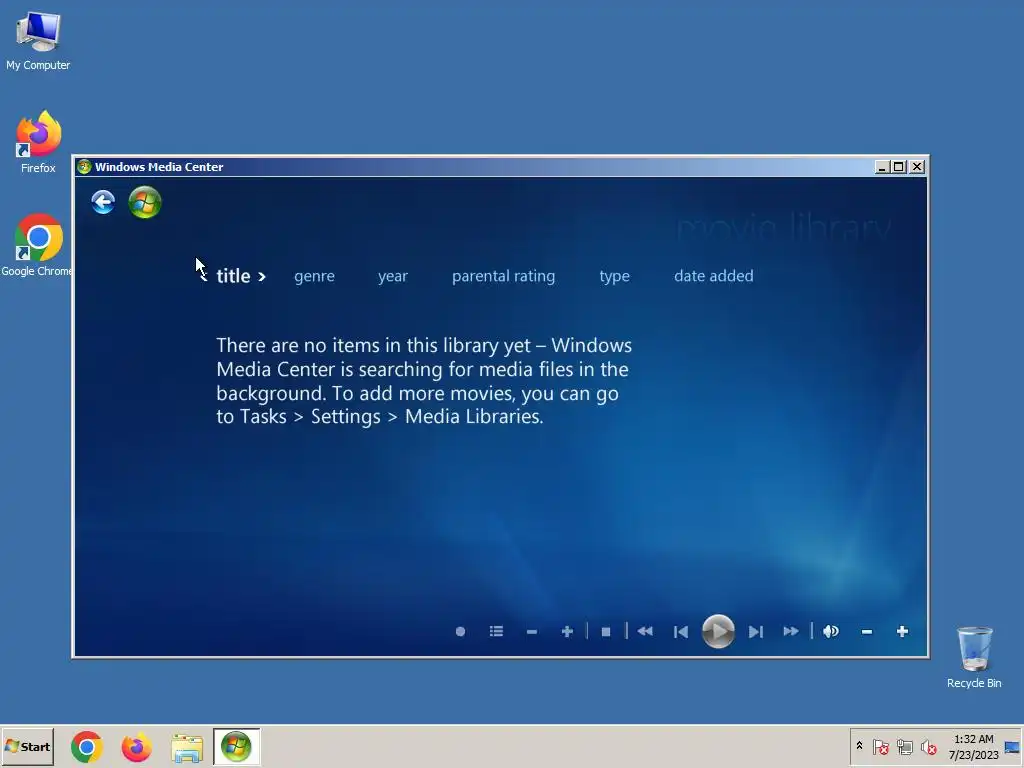Sort movies by date added
The image size is (1024, 768).
pos(714,276)
